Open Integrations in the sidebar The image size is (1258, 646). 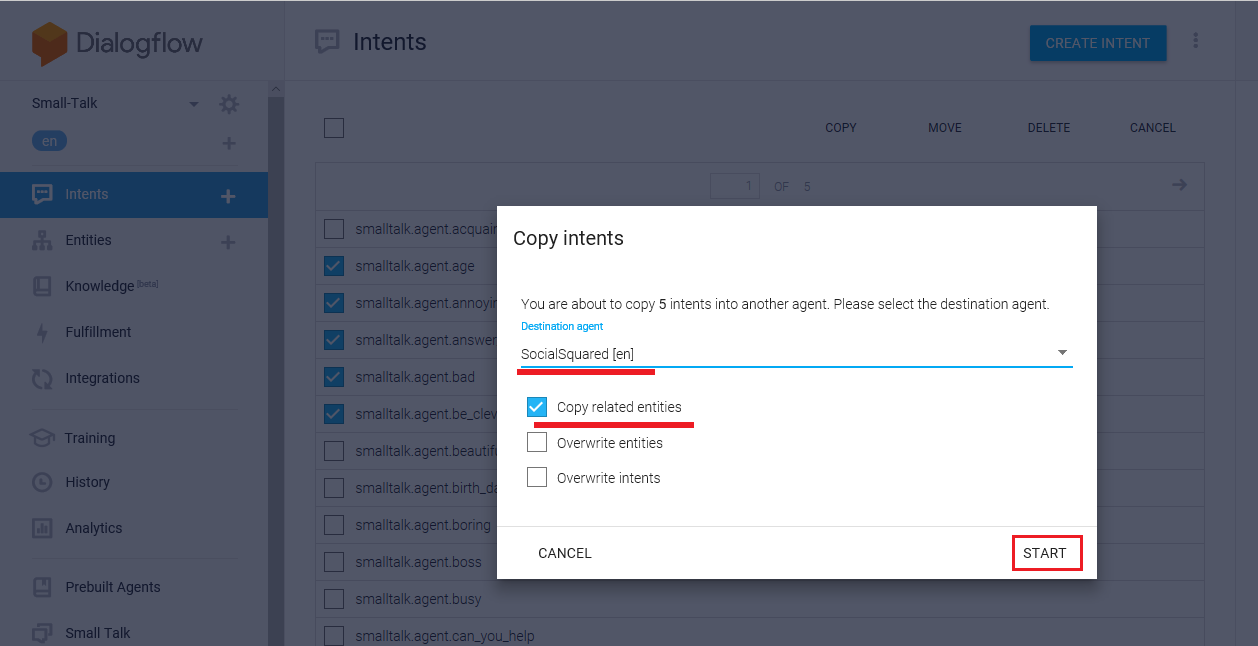[102, 378]
